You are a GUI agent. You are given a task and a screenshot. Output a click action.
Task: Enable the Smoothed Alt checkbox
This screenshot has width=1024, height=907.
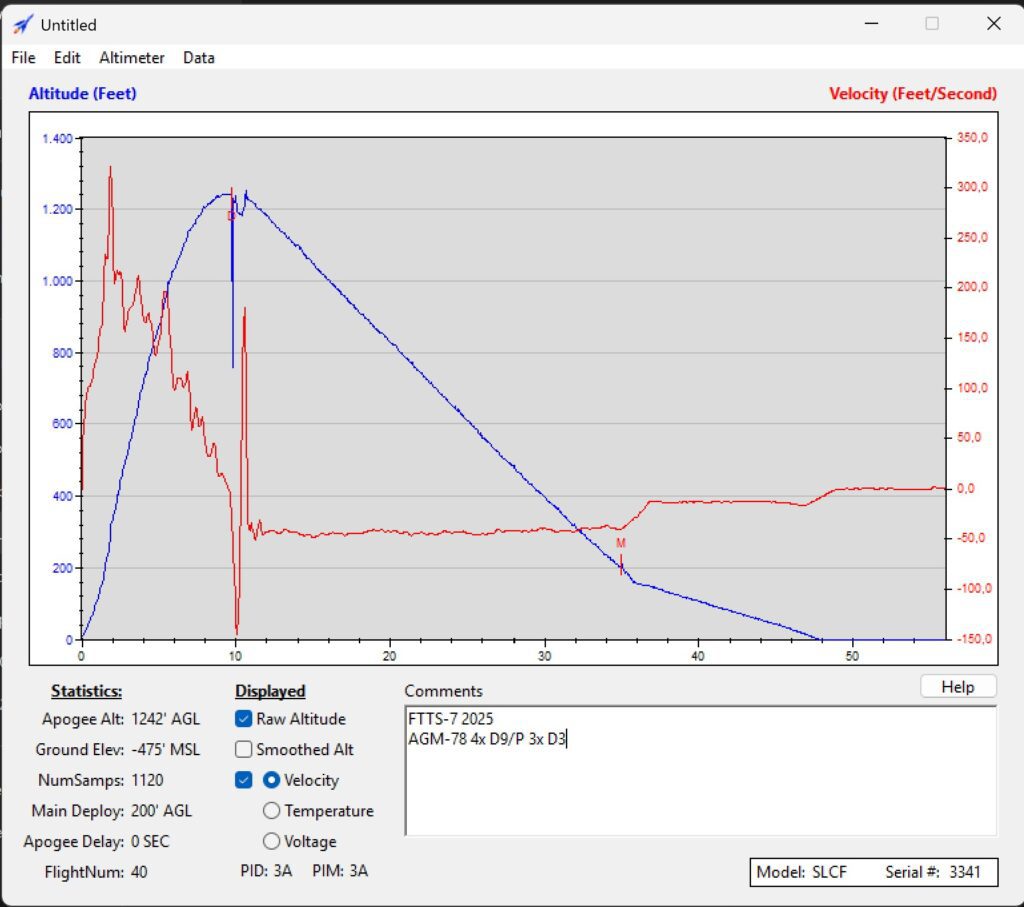(x=244, y=750)
